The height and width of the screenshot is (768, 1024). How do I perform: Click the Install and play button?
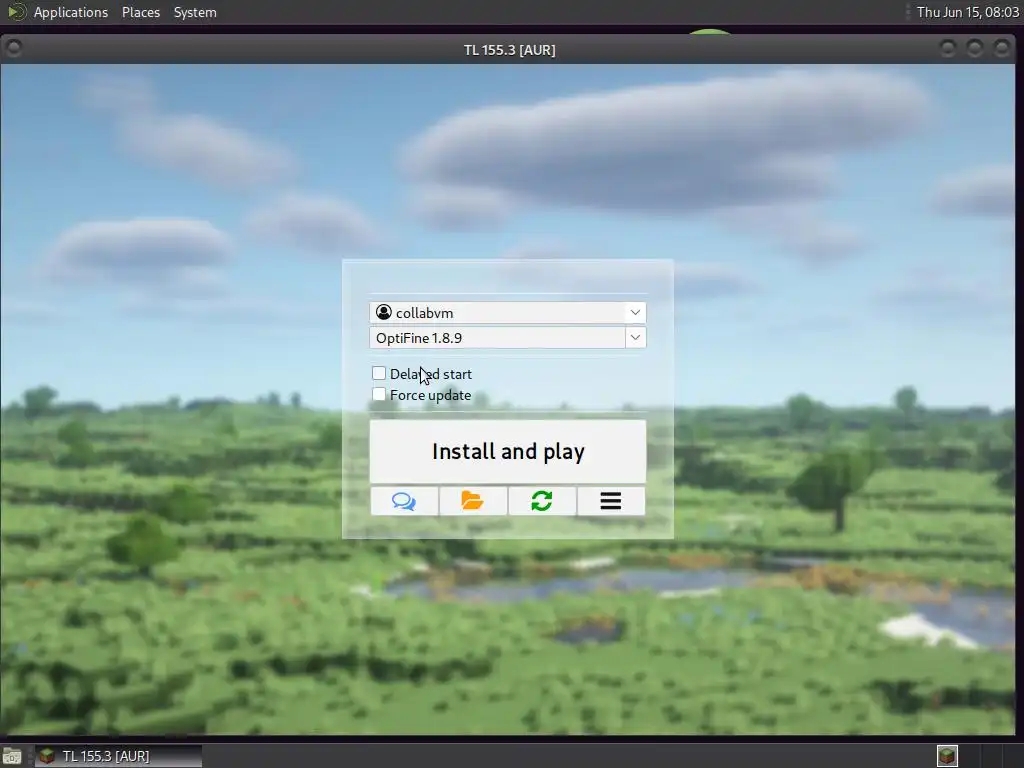coord(508,451)
